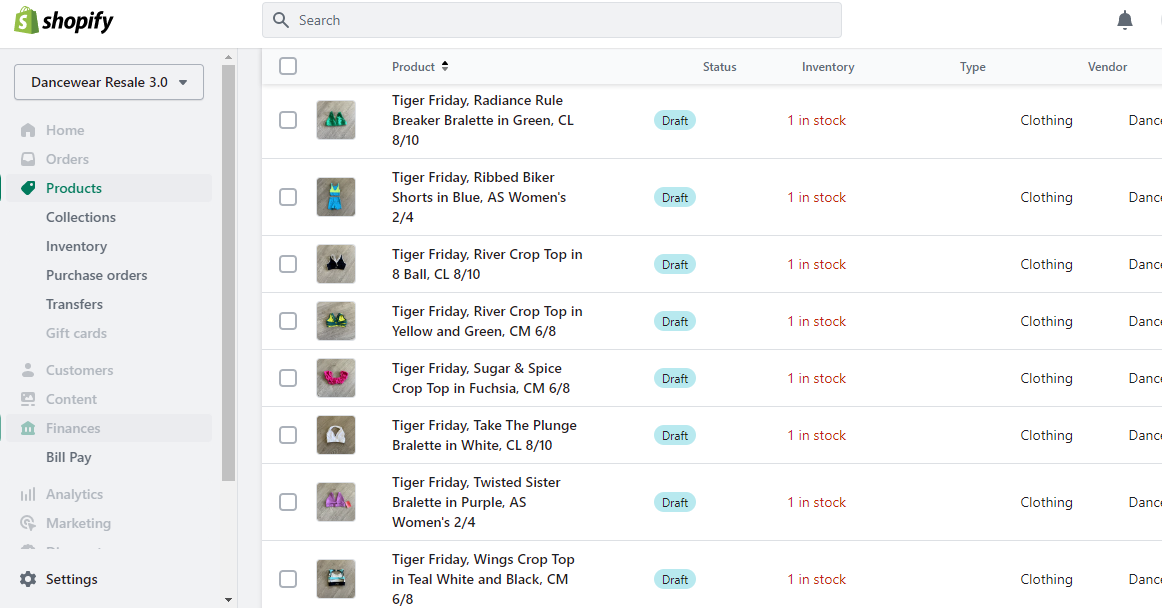Select the Take The Plunge Bralette checkbox
Viewport: 1162px width, 608px height.
click(x=288, y=435)
